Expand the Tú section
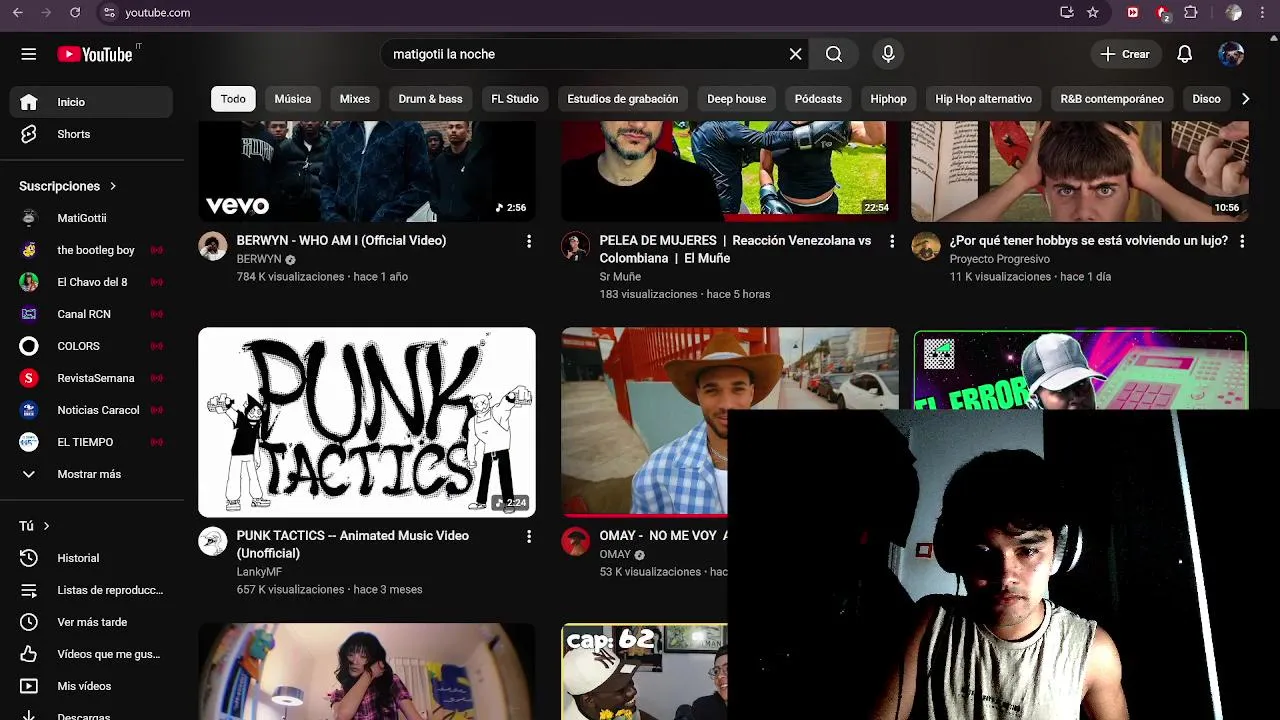The height and width of the screenshot is (720, 1280). pyautogui.click(x=35, y=526)
